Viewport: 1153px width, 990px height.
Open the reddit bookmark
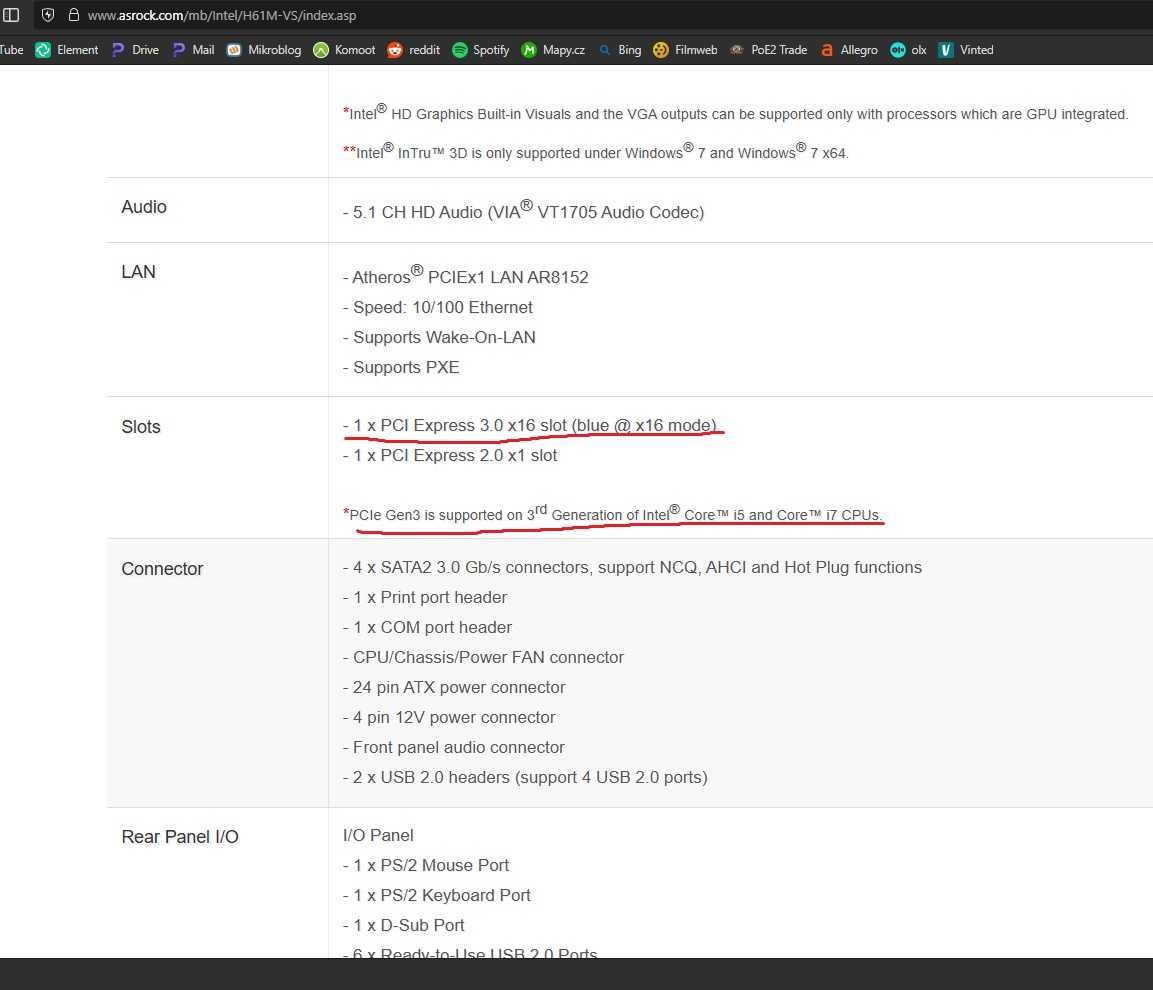click(414, 50)
